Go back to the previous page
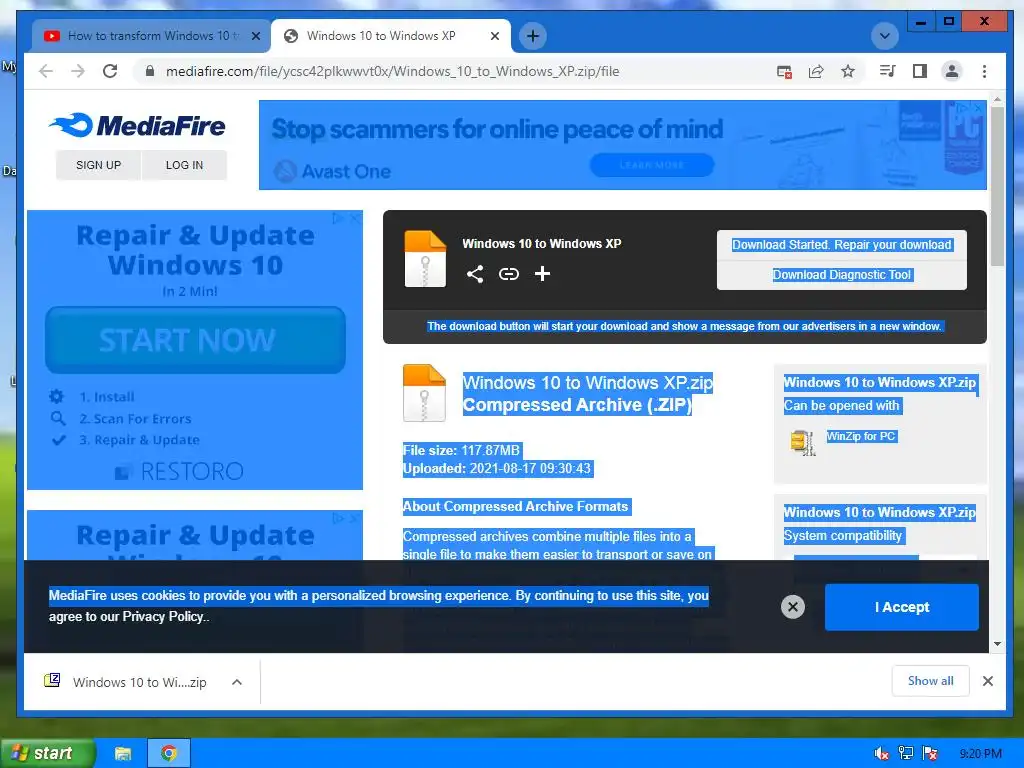Image resolution: width=1024 pixels, height=768 pixels. (46, 71)
